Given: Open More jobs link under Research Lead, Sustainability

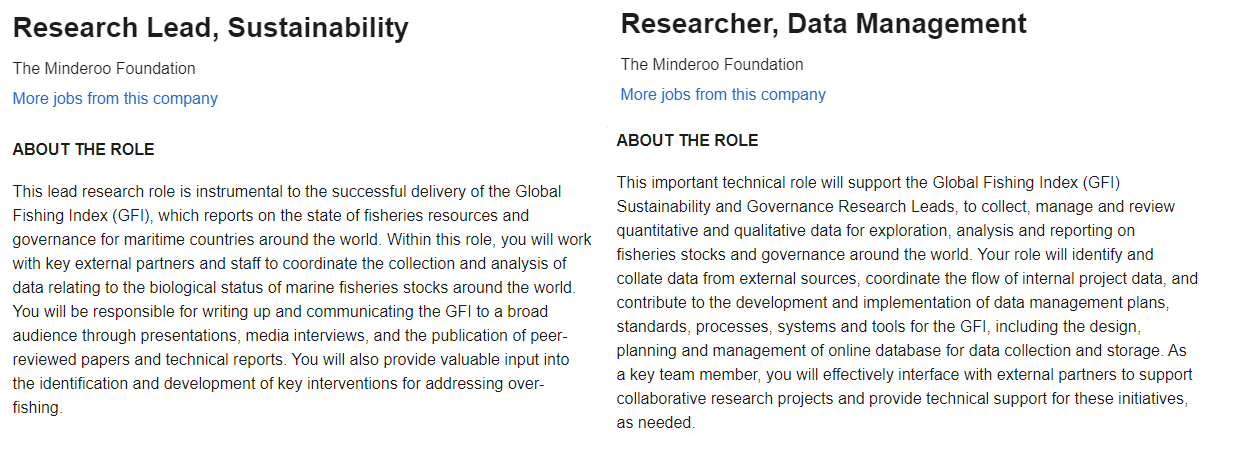Looking at the screenshot, I should 115,98.
